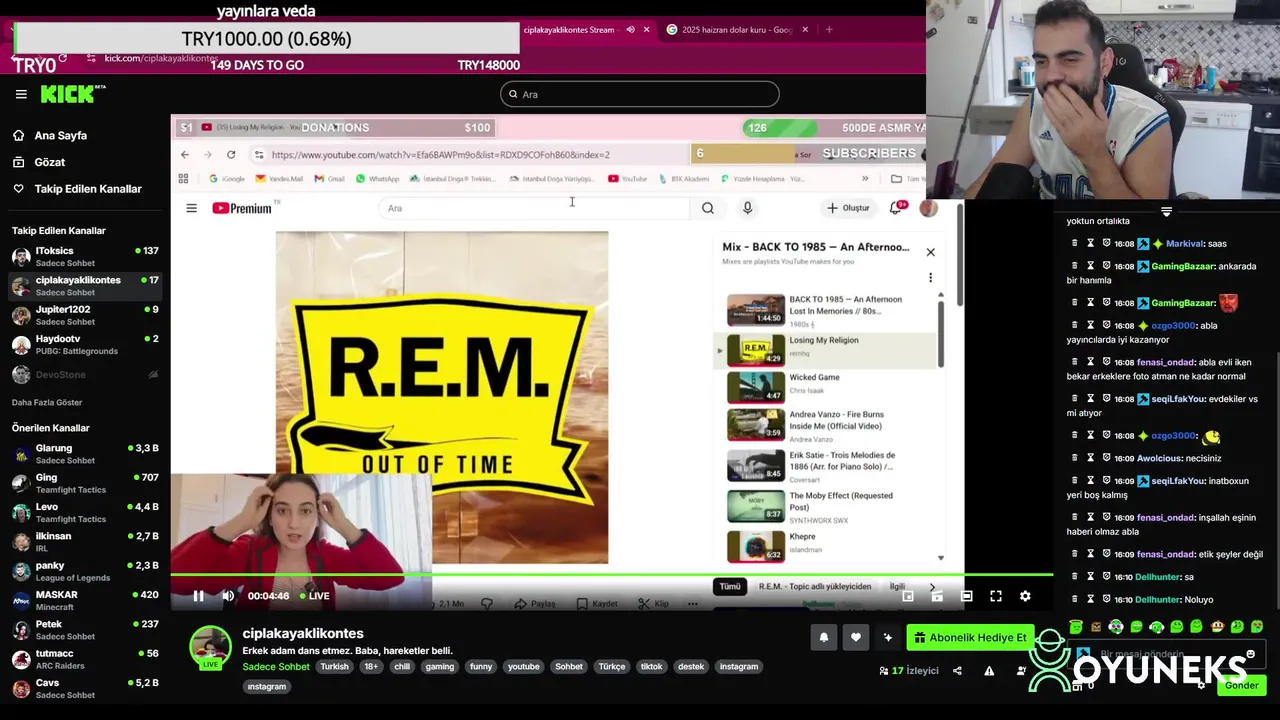Send chat message with Gönder

click(1242, 686)
